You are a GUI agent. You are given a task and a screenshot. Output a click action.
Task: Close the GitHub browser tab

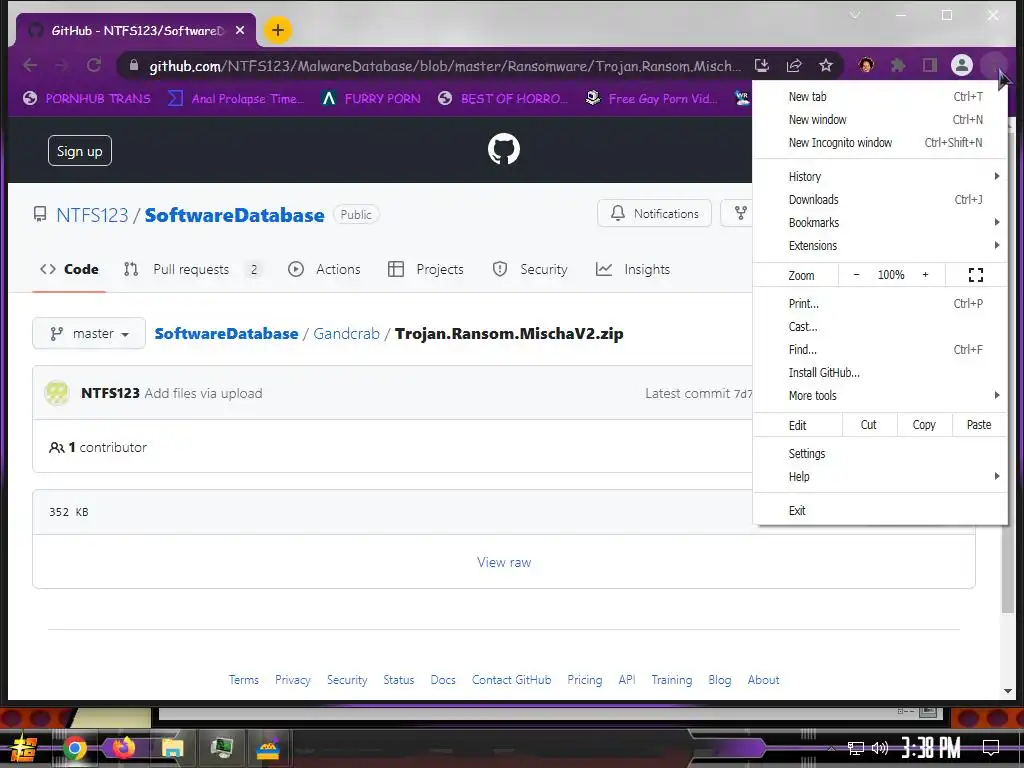click(240, 30)
